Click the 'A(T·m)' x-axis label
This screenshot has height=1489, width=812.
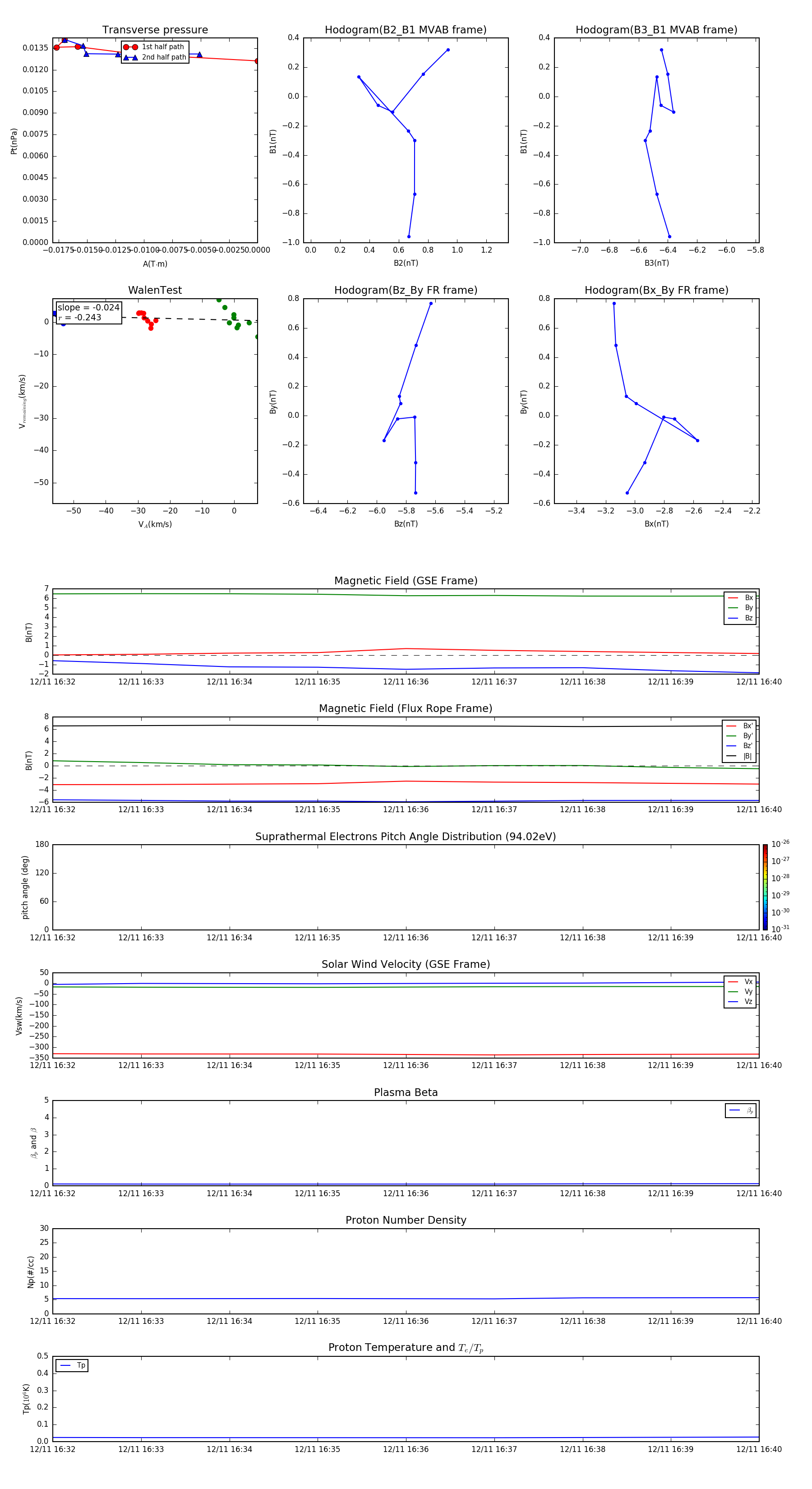[155, 264]
